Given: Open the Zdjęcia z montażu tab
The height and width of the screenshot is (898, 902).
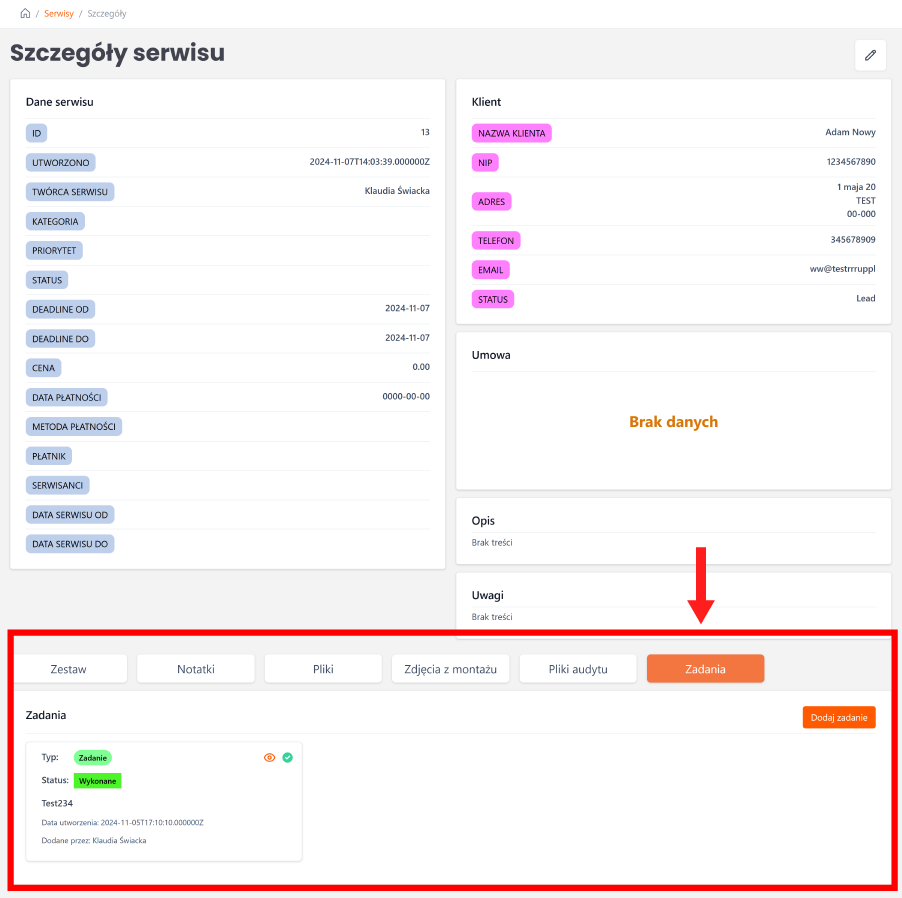Looking at the screenshot, I should click(x=451, y=669).
